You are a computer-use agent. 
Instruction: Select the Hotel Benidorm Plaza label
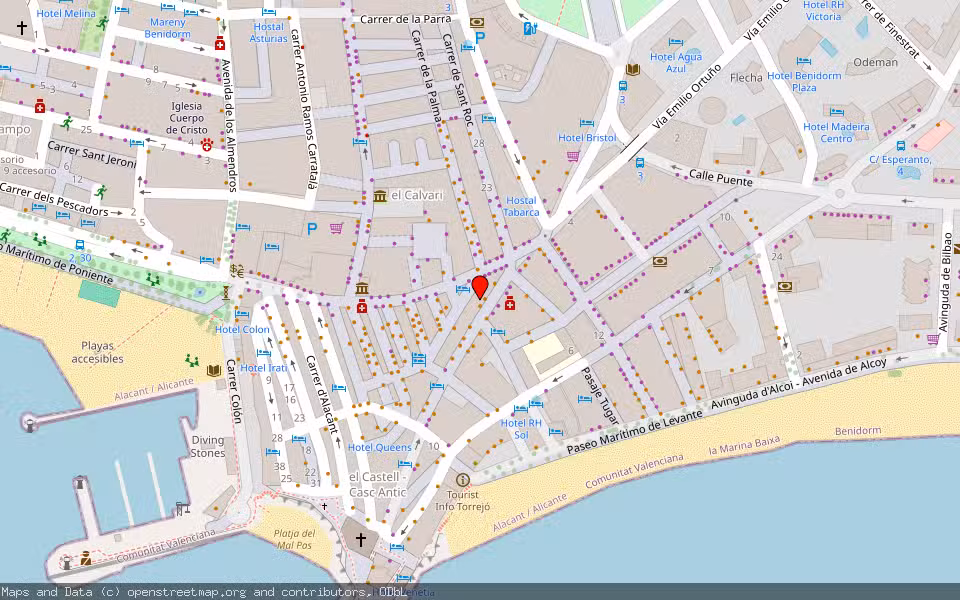(804, 81)
